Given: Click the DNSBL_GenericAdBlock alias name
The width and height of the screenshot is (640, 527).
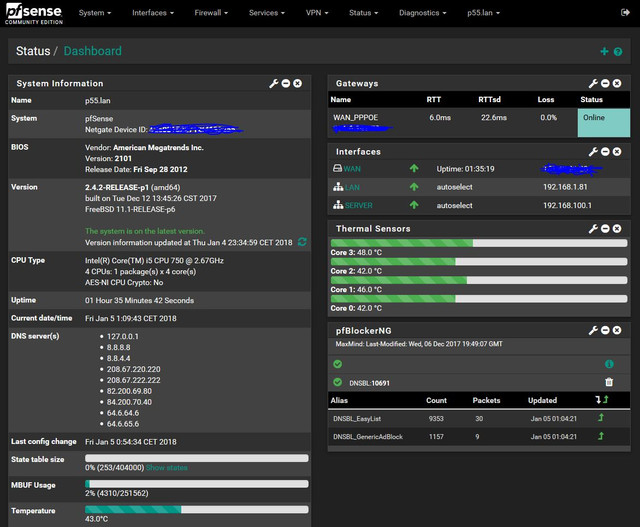Looking at the screenshot, I should click(x=368, y=437).
